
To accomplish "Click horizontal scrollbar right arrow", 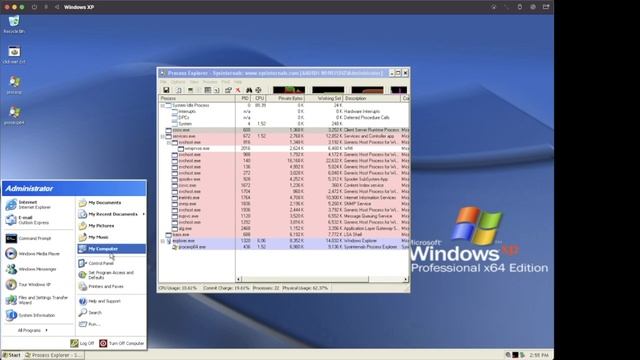I will click(405, 279).
